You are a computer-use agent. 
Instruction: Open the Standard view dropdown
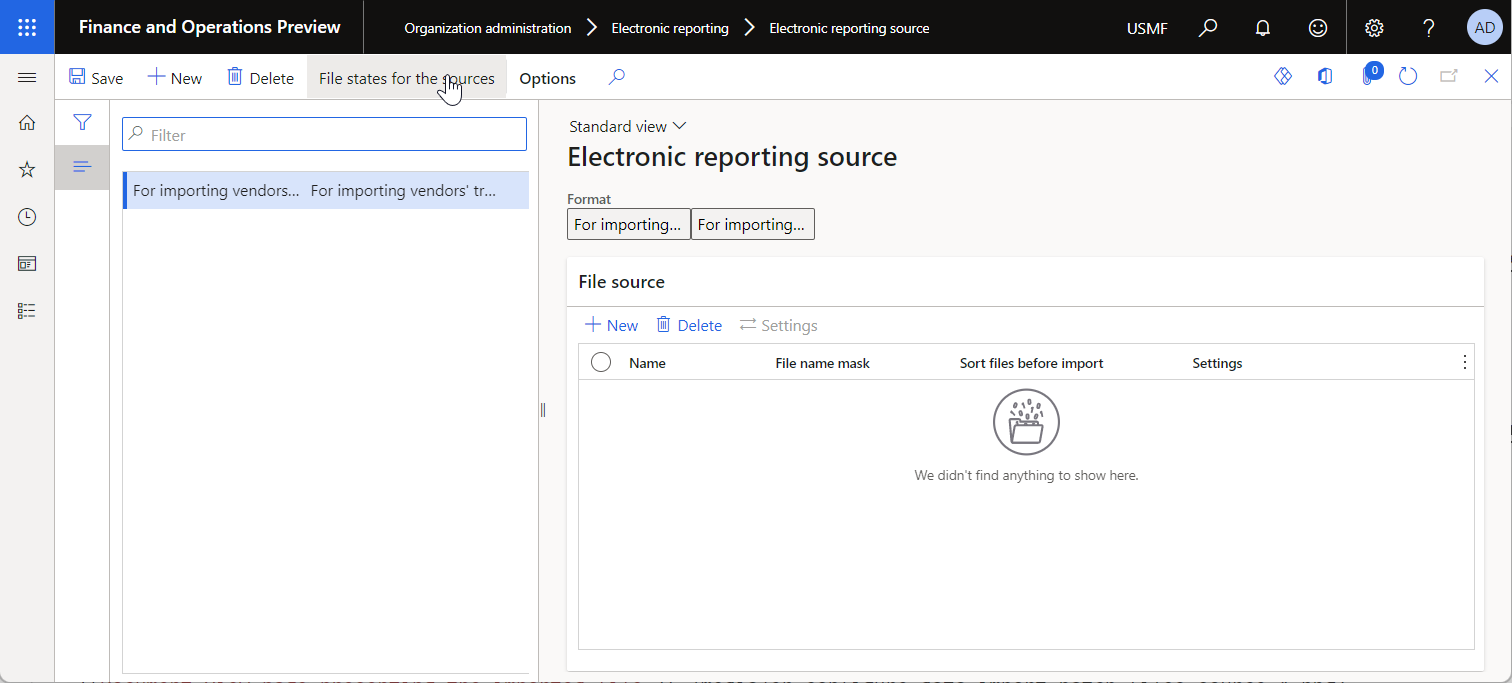point(627,126)
